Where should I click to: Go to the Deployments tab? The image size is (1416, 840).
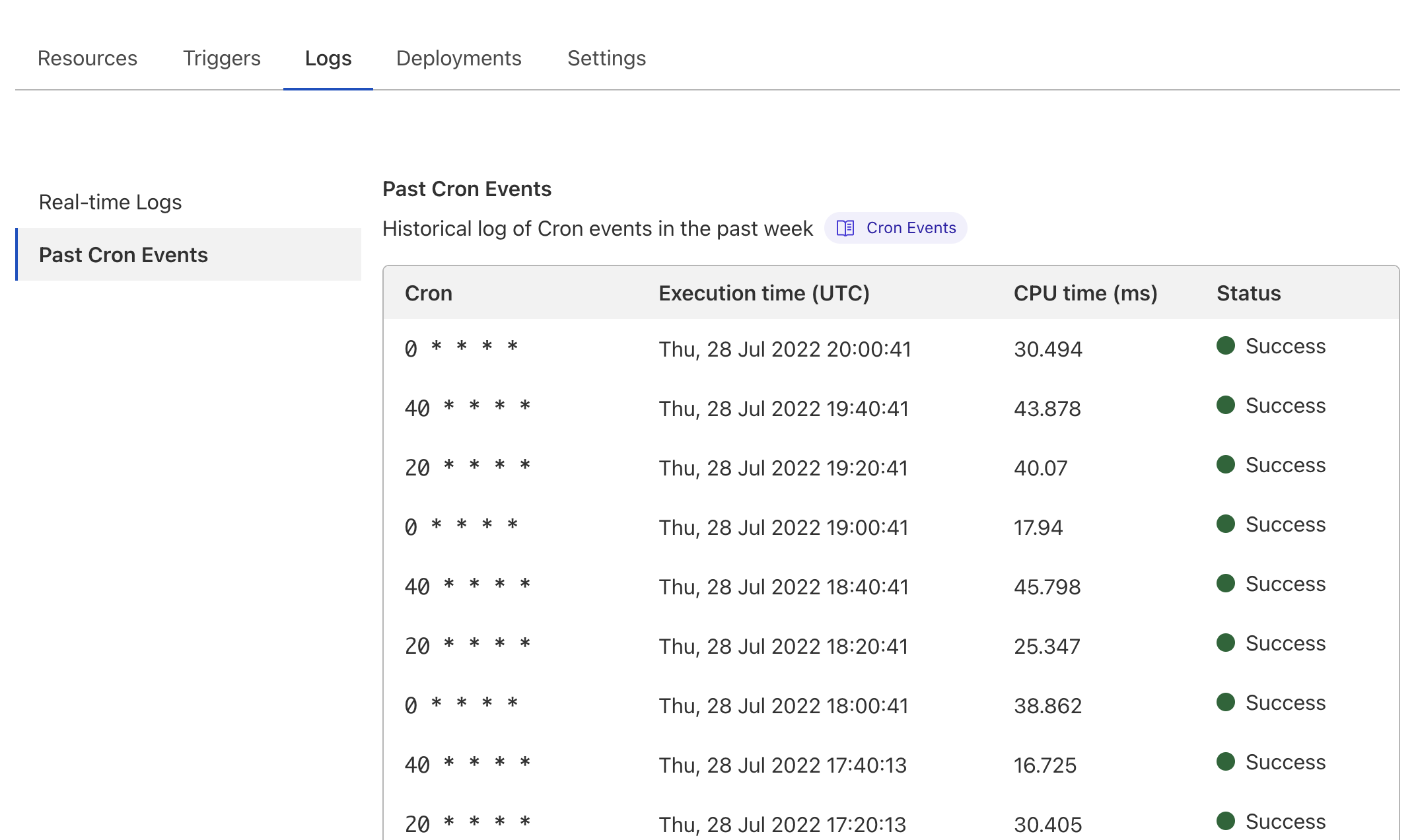point(458,58)
